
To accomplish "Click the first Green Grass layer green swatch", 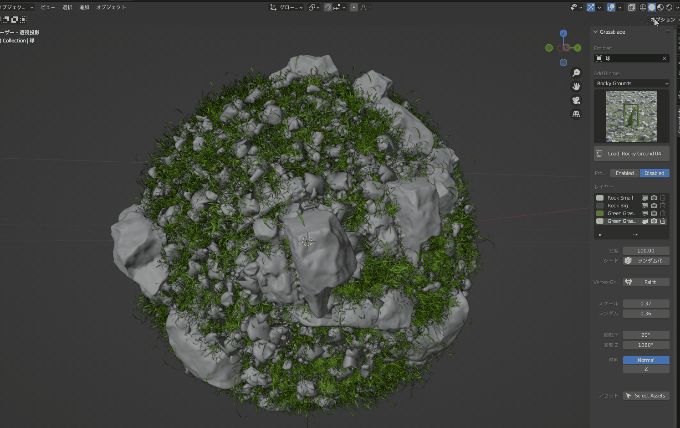I will coord(600,213).
